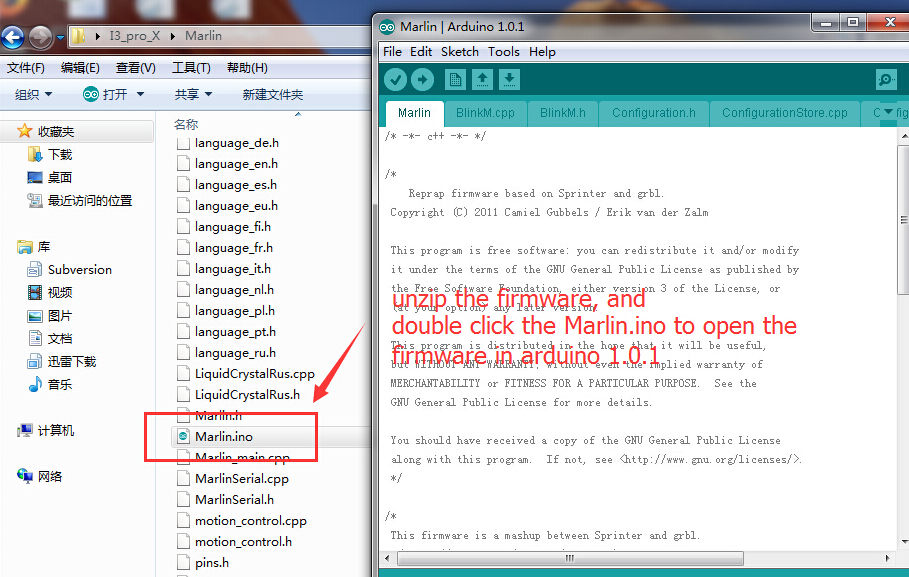
Task: Click the Marlin.ino file icon
Action: pyautogui.click(x=183, y=436)
